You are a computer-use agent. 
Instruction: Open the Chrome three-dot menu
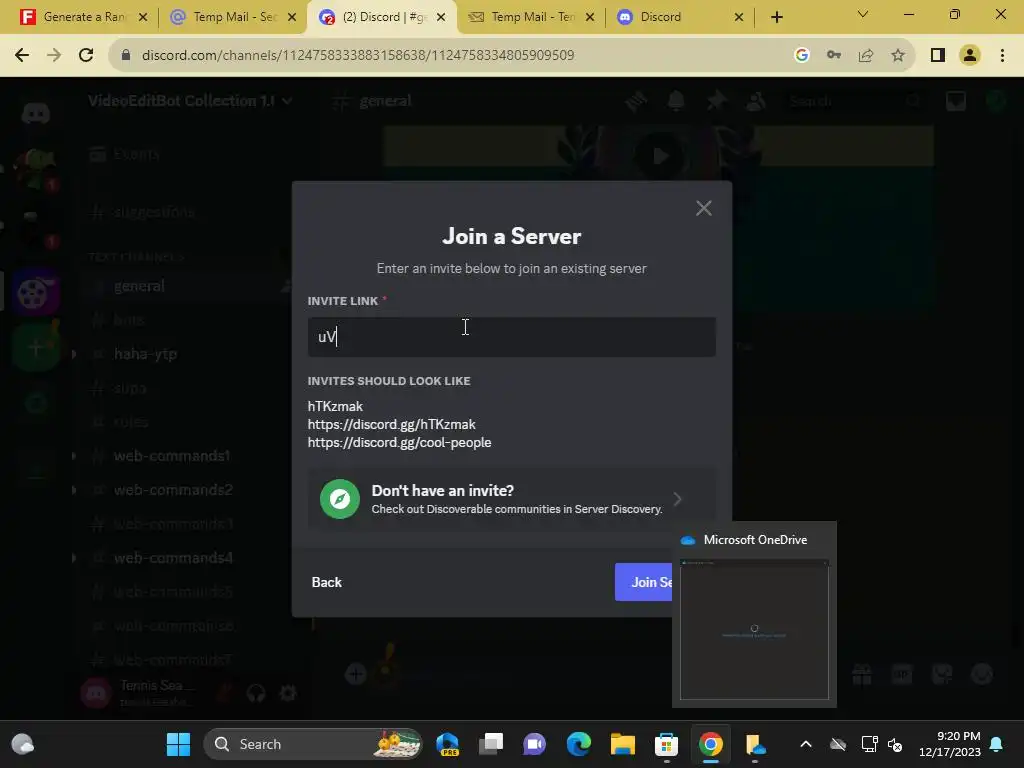pyautogui.click(x=1002, y=55)
